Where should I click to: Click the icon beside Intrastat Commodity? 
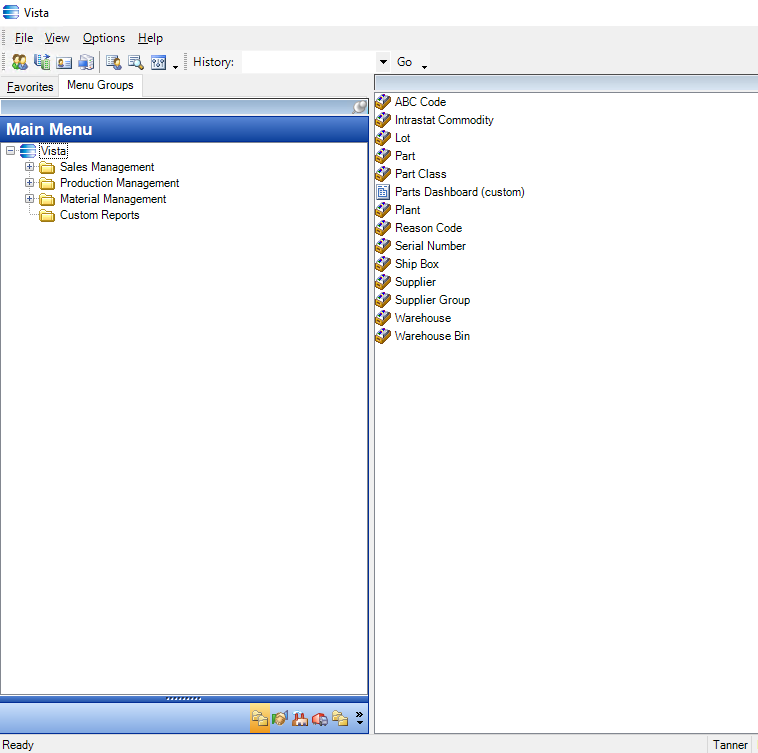pyautogui.click(x=383, y=120)
